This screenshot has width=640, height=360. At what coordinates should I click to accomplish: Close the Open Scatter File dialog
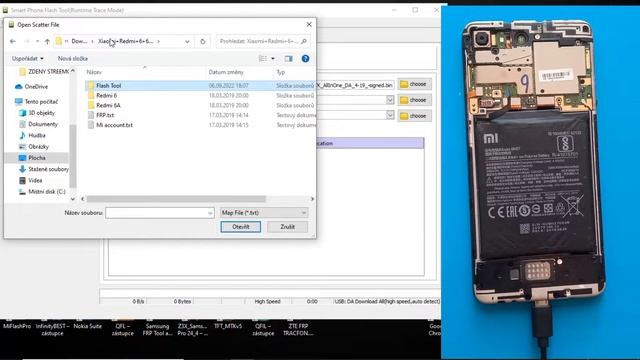[x=309, y=25]
